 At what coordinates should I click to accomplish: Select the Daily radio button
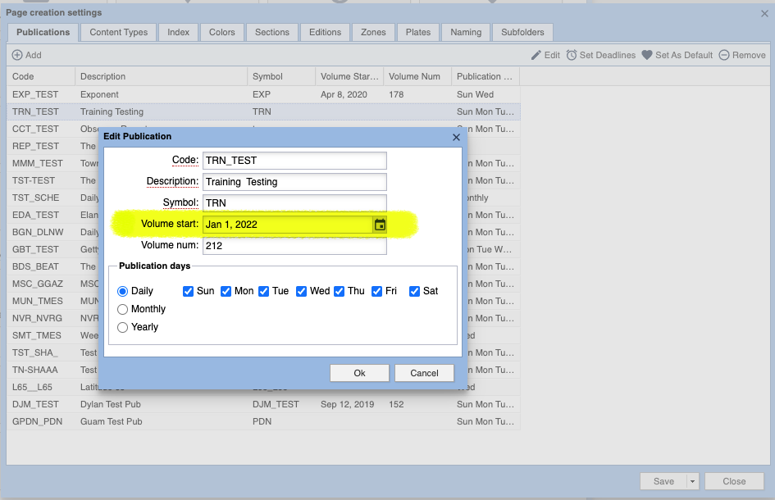click(123, 291)
